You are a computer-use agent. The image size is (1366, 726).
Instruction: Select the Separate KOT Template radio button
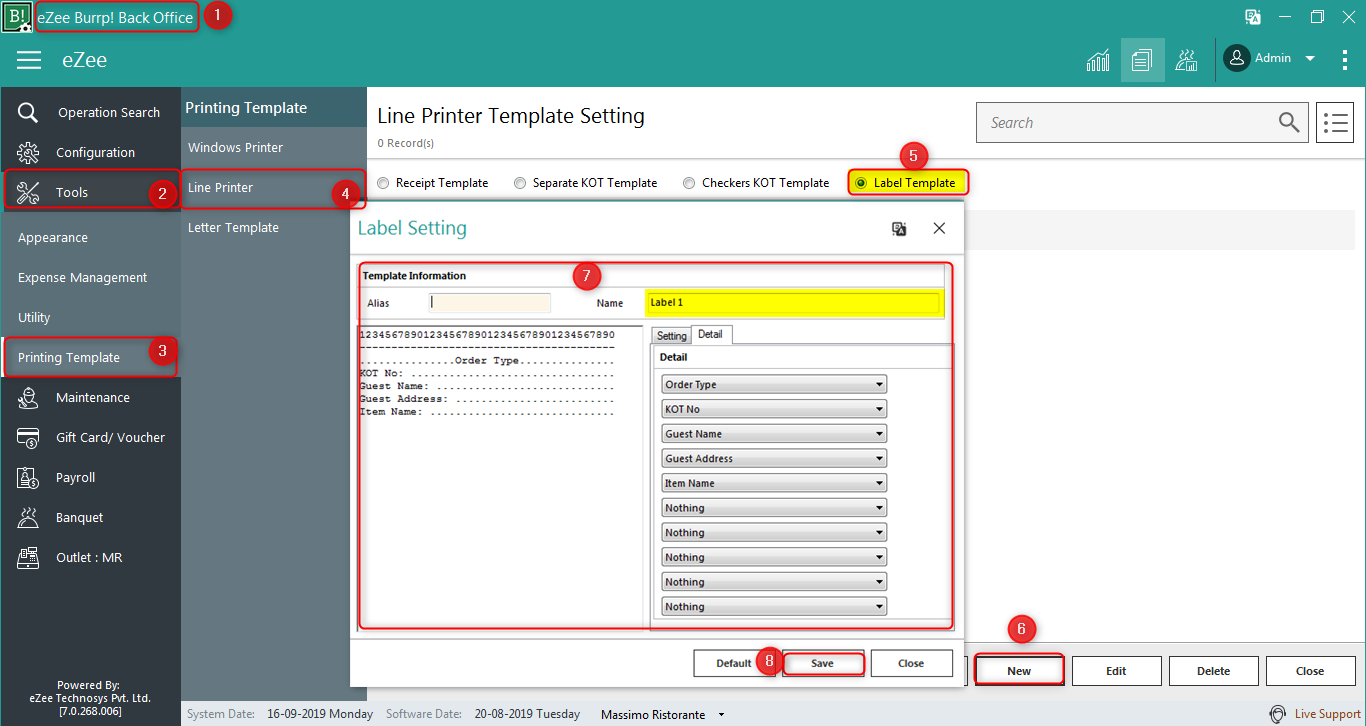(x=520, y=183)
